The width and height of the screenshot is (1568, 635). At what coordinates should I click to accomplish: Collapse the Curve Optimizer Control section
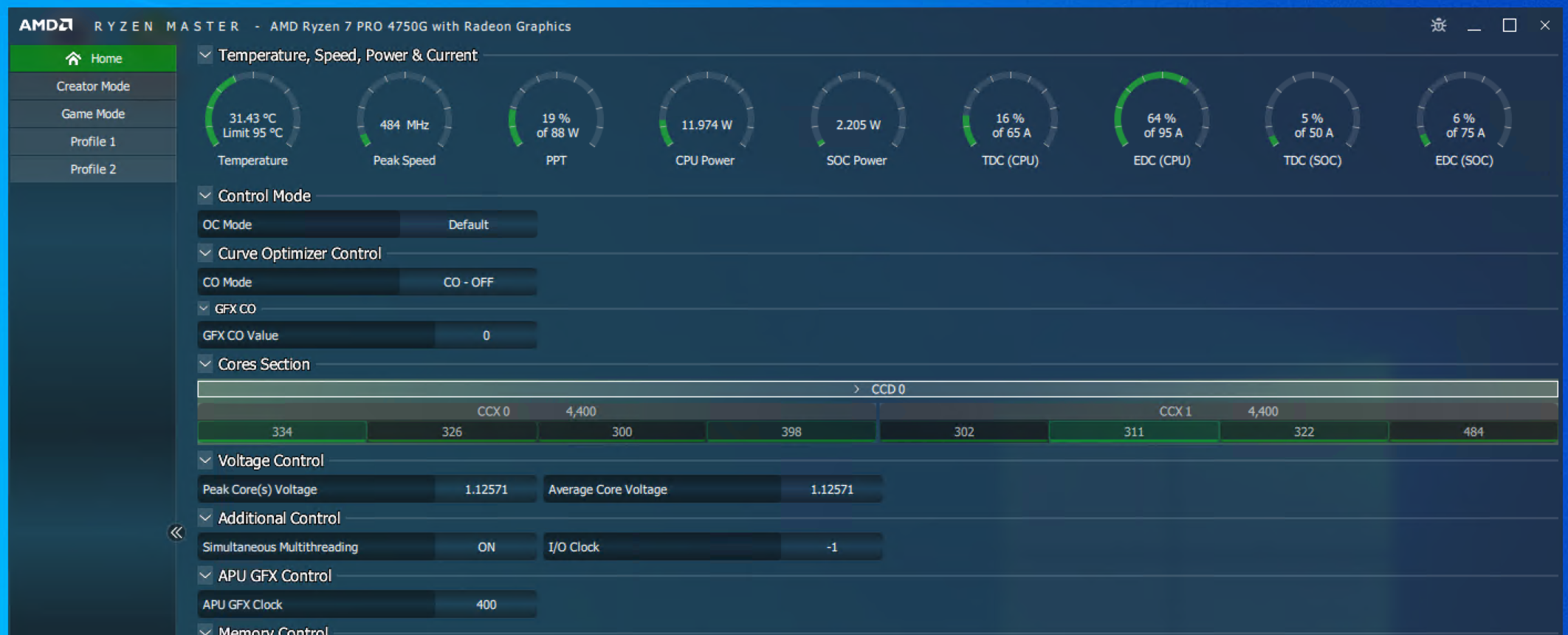click(205, 253)
